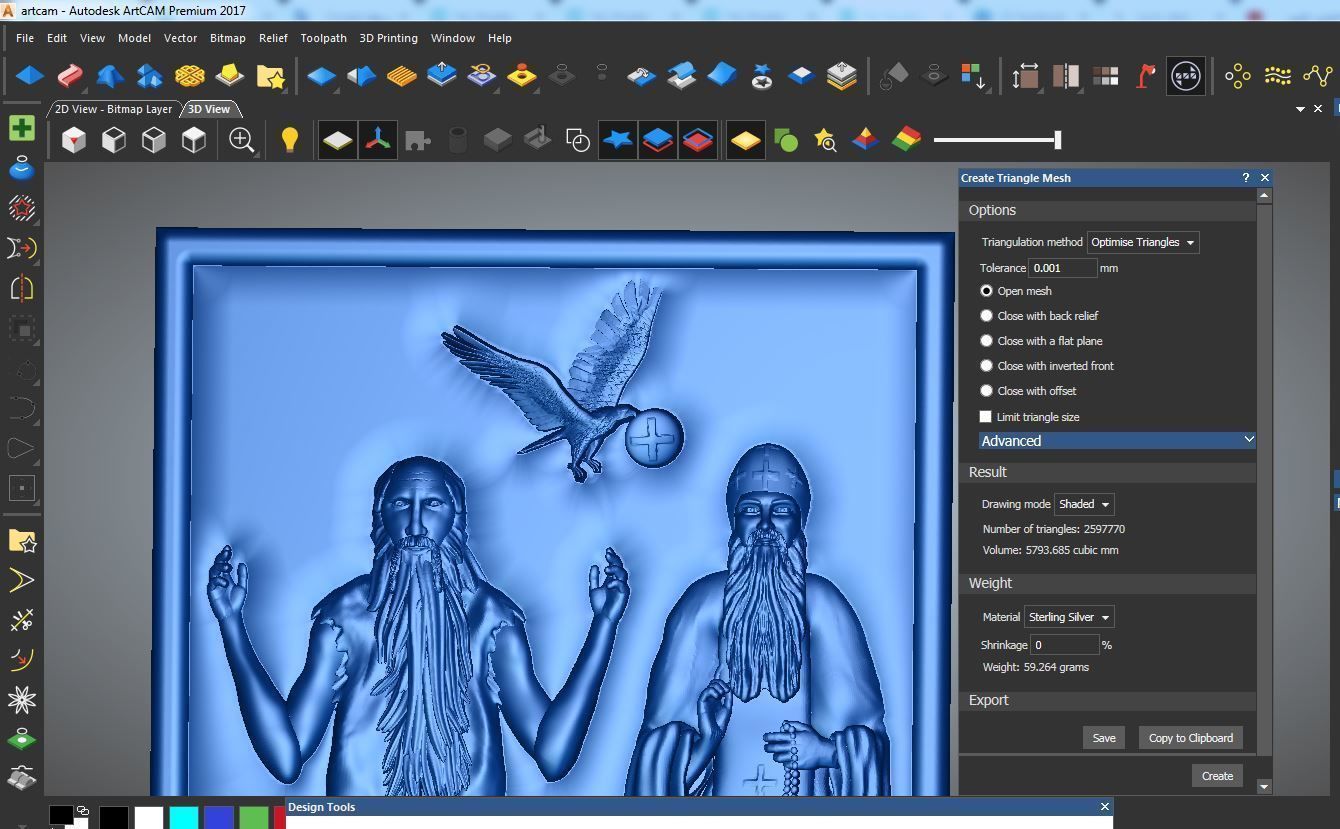Close the Design Tools panel

1105,807
